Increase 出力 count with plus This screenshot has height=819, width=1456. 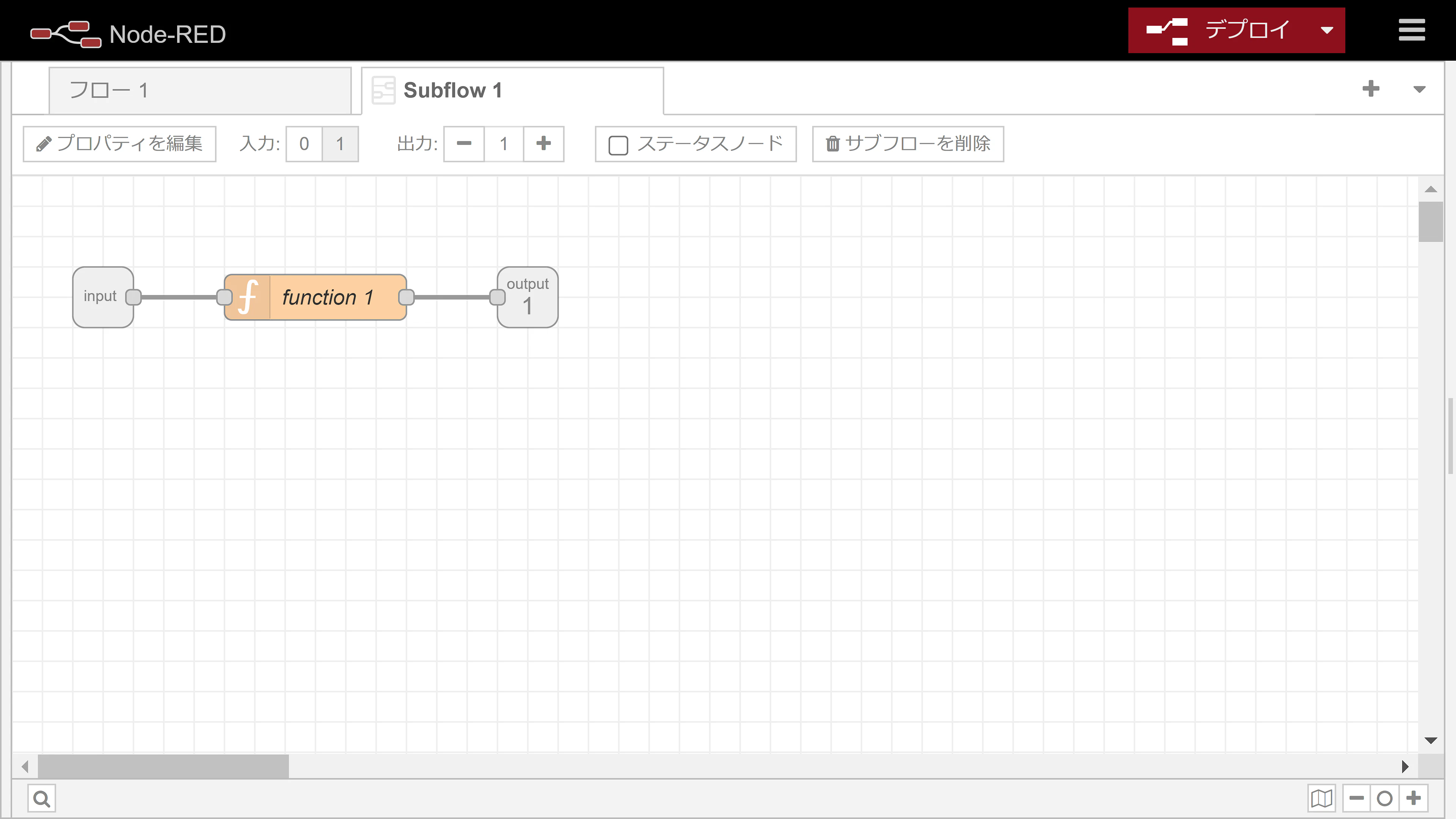(x=543, y=144)
